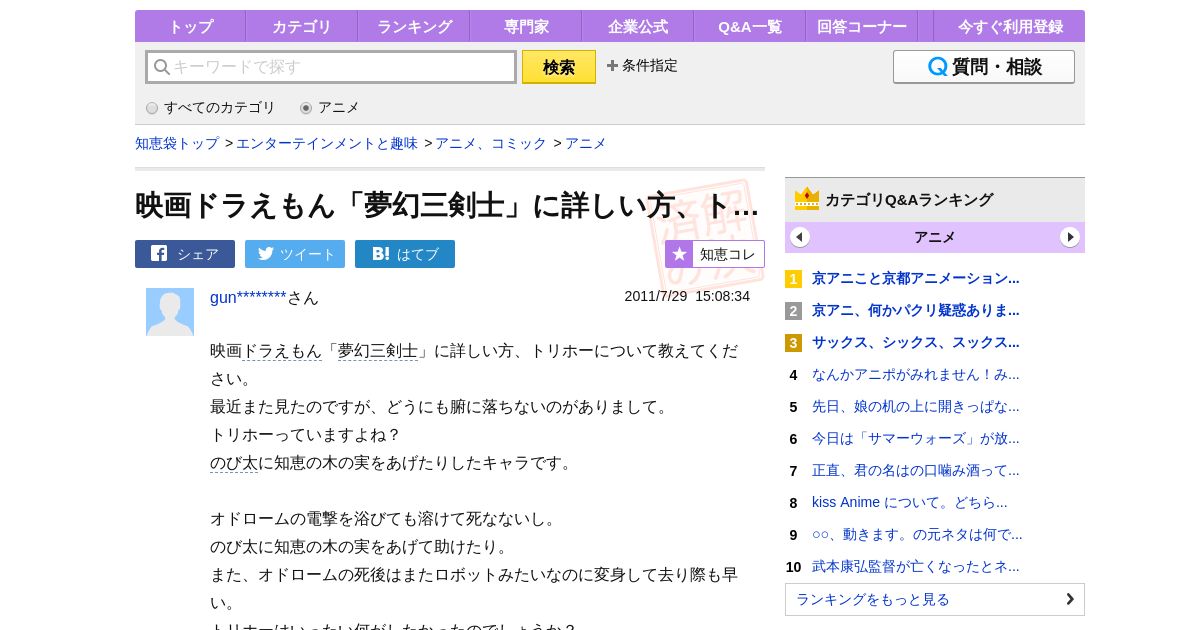The height and width of the screenshot is (630, 1200).
Task: Tweet with ツイート button
Action: coord(295,254)
